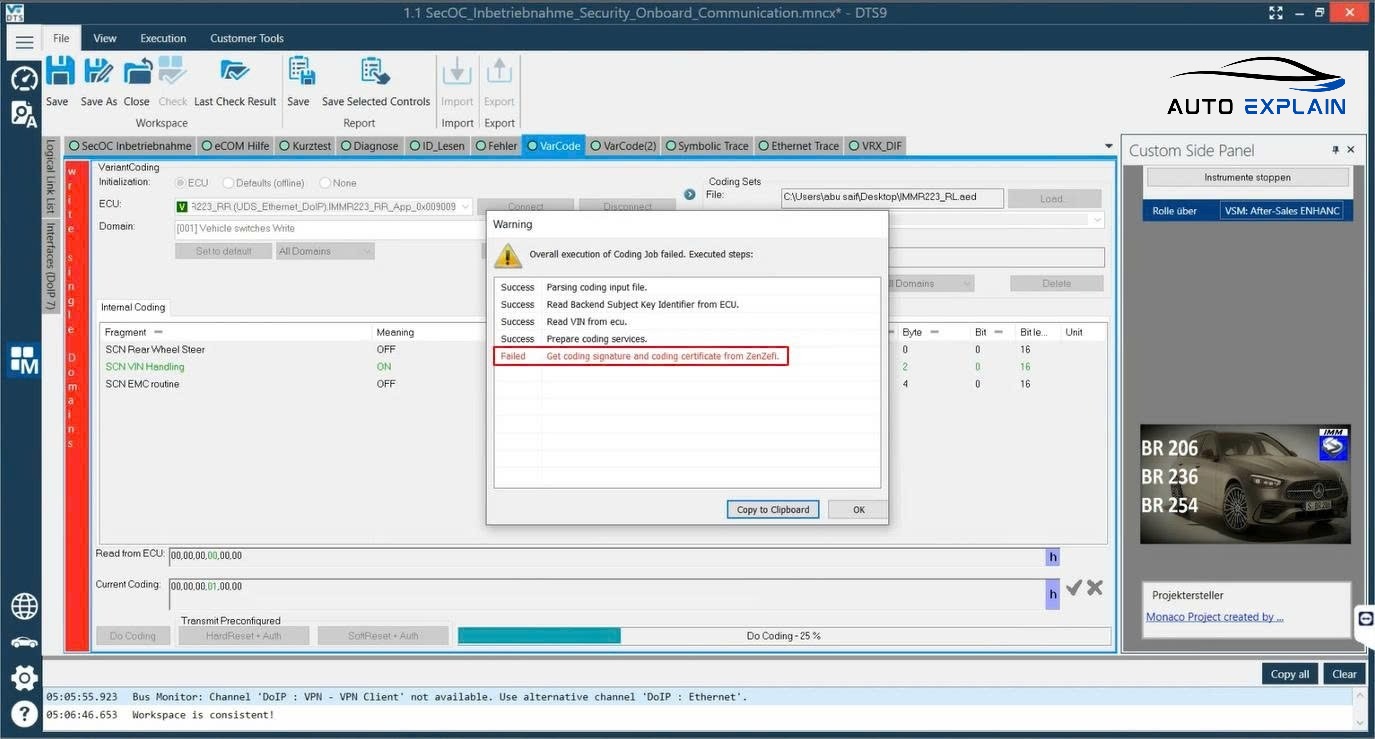Expand the ECU selection dropdown
The height and width of the screenshot is (739, 1375).
(x=465, y=207)
